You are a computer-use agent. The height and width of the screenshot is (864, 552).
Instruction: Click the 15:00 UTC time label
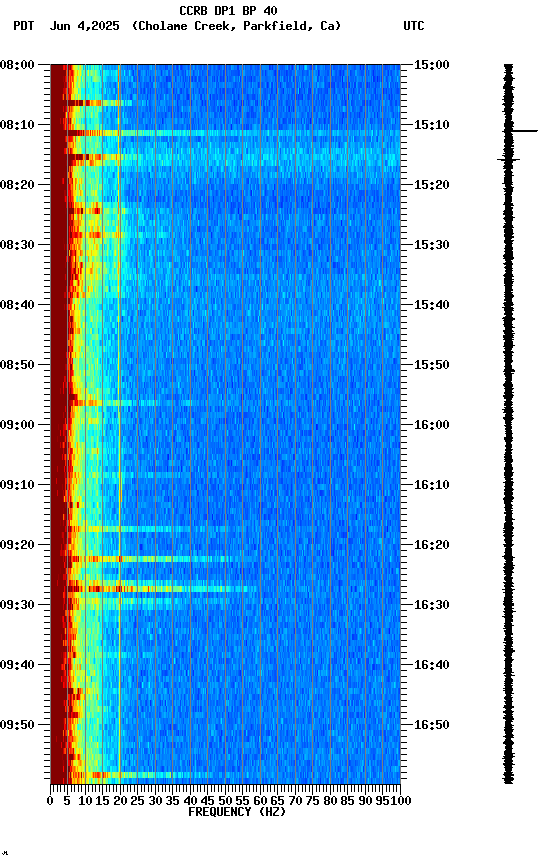(x=431, y=65)
